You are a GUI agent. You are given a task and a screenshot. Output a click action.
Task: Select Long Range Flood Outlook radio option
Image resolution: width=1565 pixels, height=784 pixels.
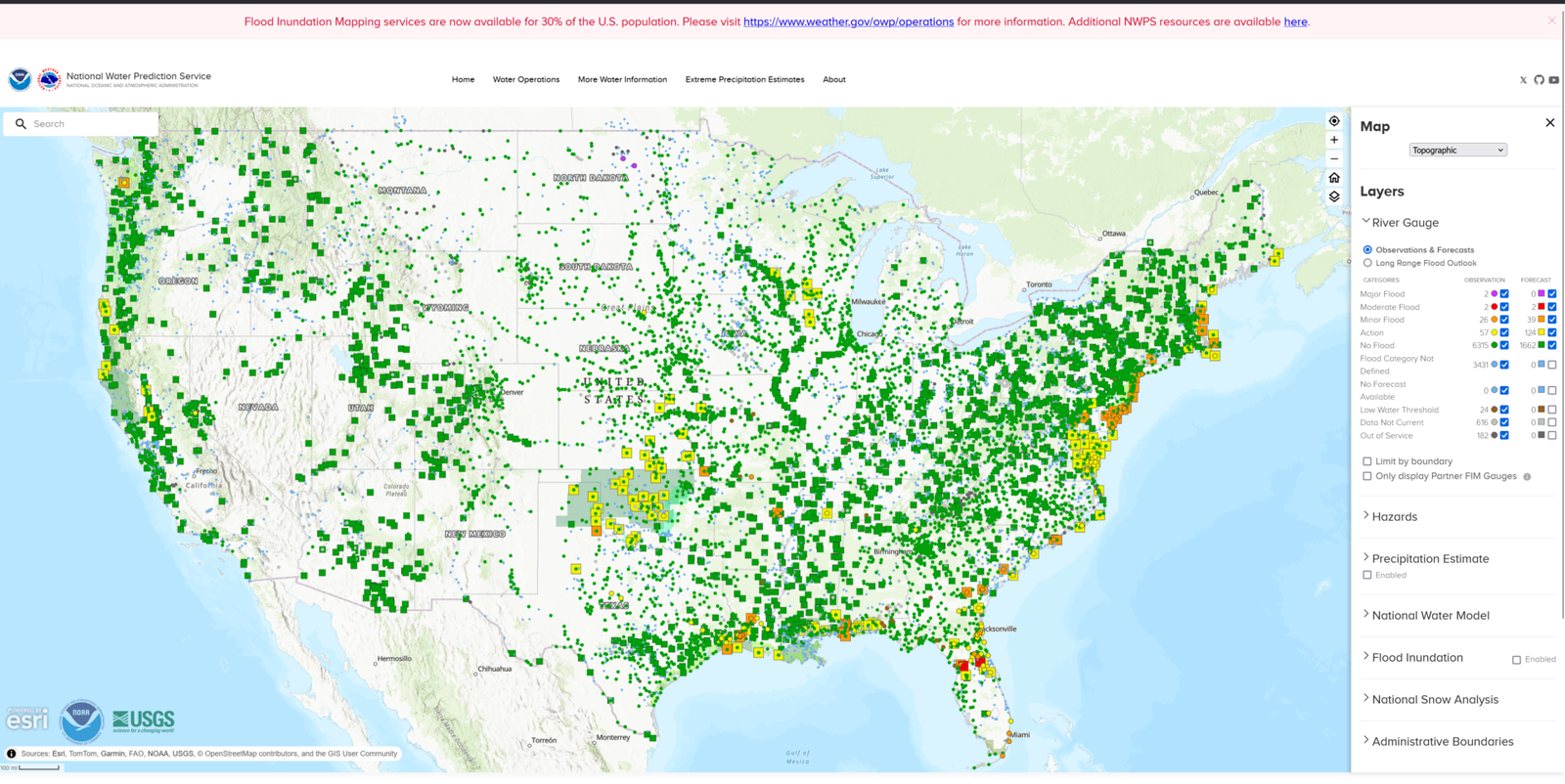pyautogui.click(x=1367, y=263)
